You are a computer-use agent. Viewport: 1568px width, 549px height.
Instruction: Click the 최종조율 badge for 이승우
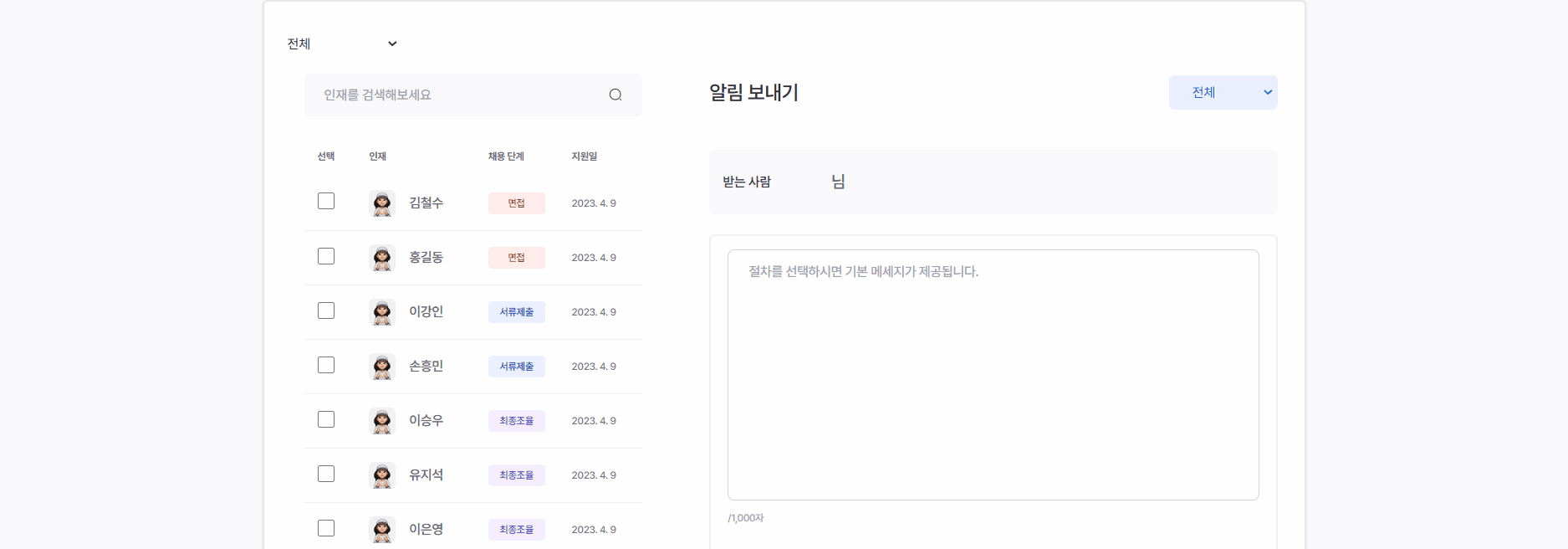(516, 421)
